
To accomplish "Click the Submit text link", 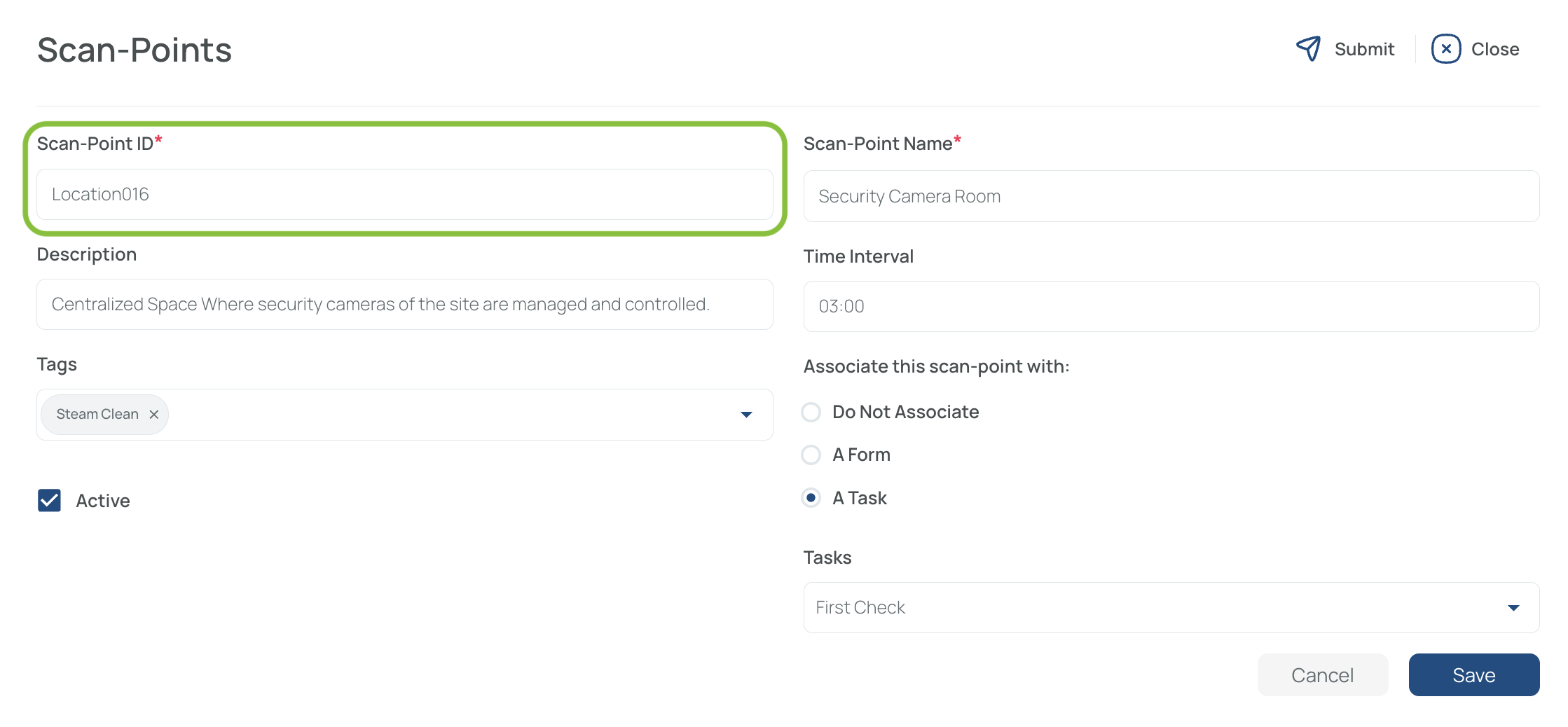I will [x=1364, y=49].
